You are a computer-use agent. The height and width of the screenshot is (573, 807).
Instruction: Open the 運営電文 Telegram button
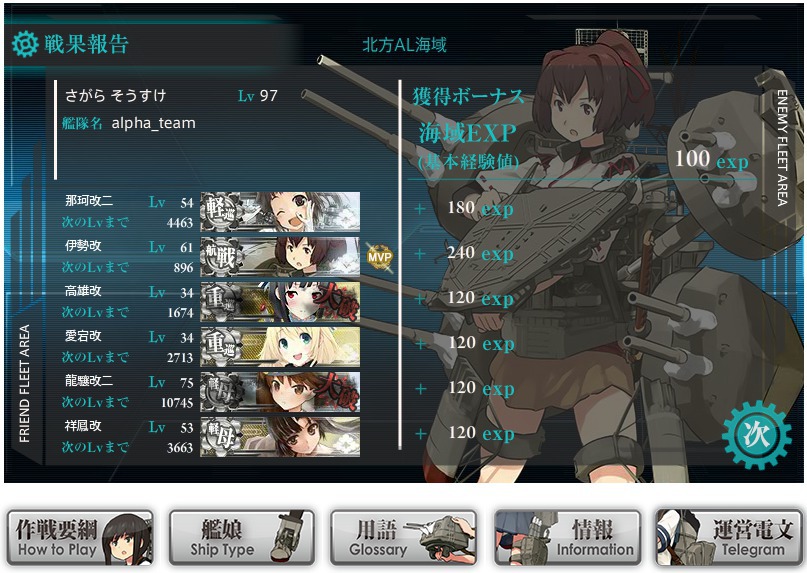728,538
